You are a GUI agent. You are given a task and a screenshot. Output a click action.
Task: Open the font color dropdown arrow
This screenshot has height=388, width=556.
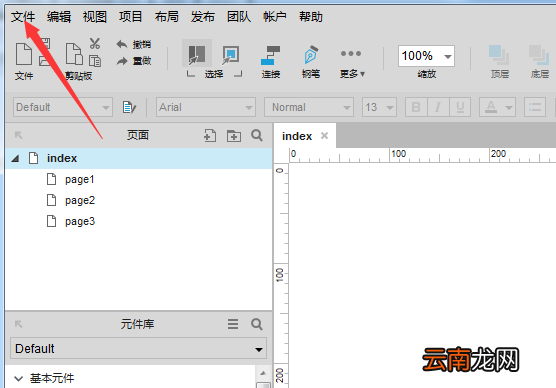tap(509, 107)
